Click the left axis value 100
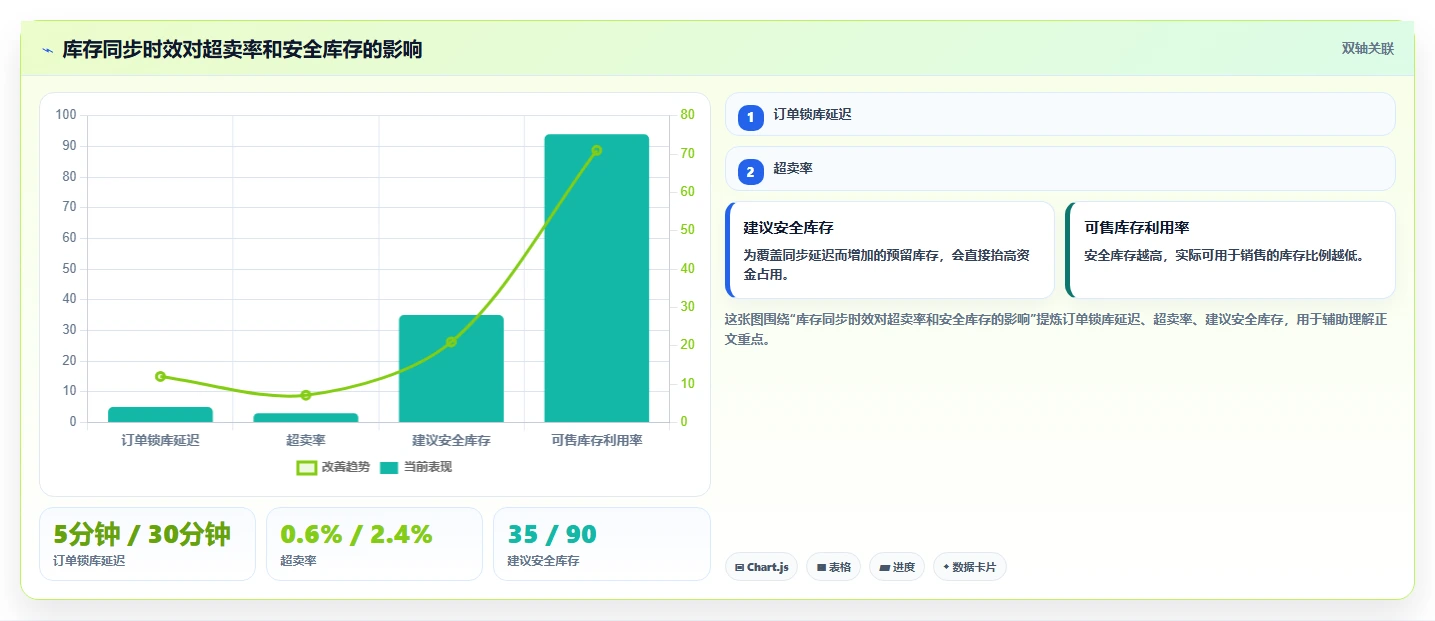This screenshot has width=1435, height=621. [x=66, y=115]
